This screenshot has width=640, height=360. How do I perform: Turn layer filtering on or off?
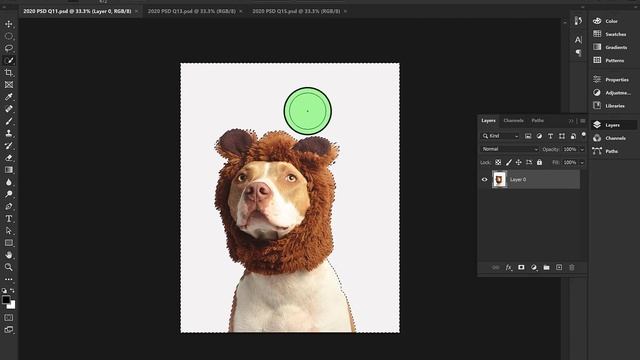click(x=584, y=134)
